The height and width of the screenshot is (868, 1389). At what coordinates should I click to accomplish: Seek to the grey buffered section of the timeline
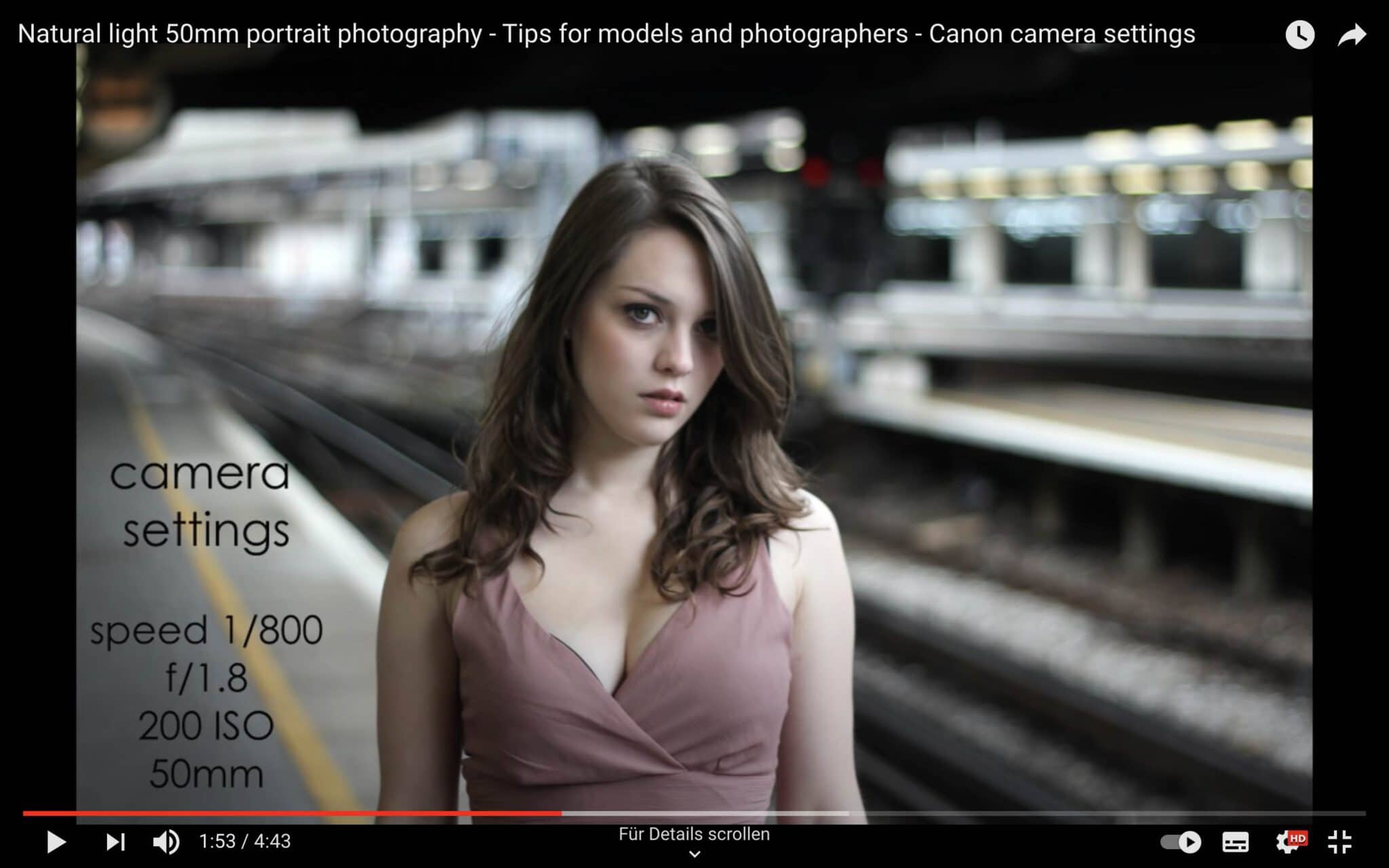[705, 812]
